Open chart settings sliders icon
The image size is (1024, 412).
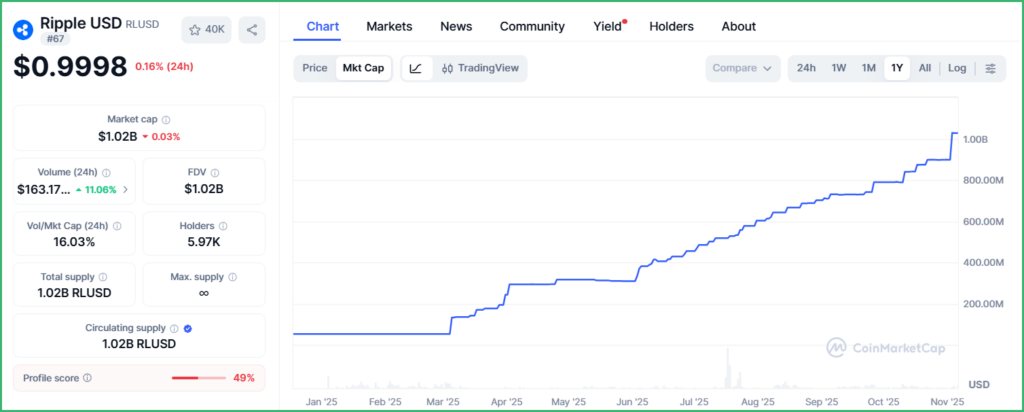pos(990,68)
